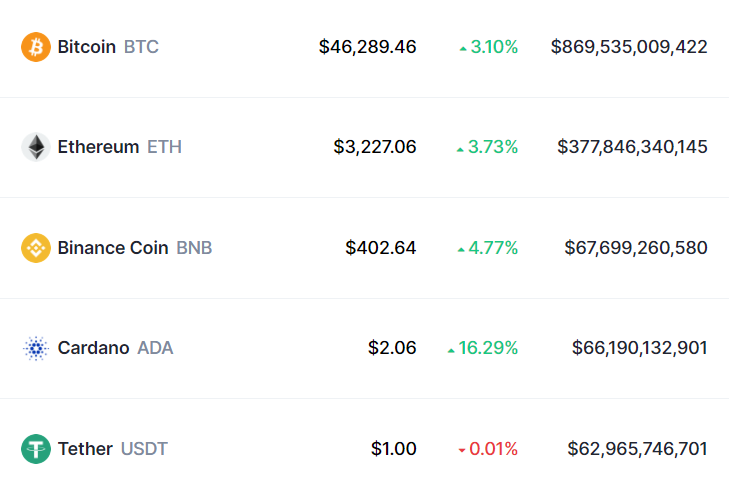This screenshot has height=496, width=729.
Task: Click the Tether green logo icon
Action: click(x=36, y=449)
